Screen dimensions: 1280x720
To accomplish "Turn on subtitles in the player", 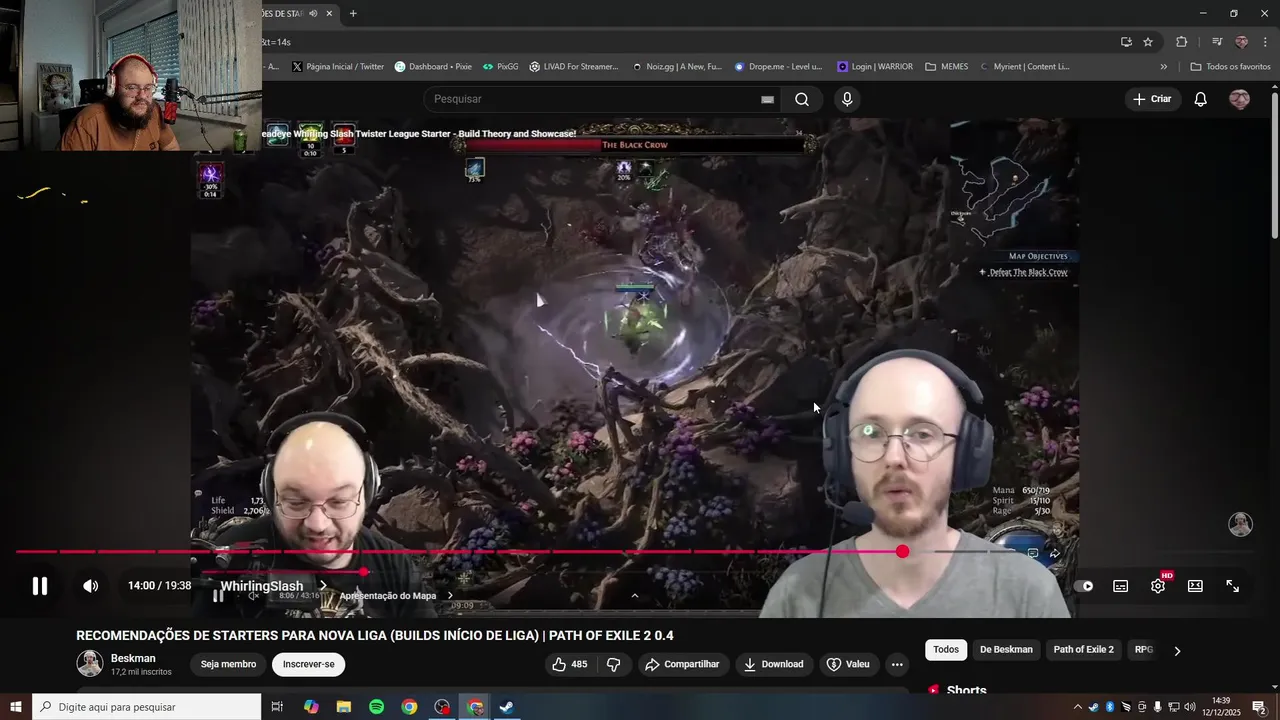I will coord(1121,586).
